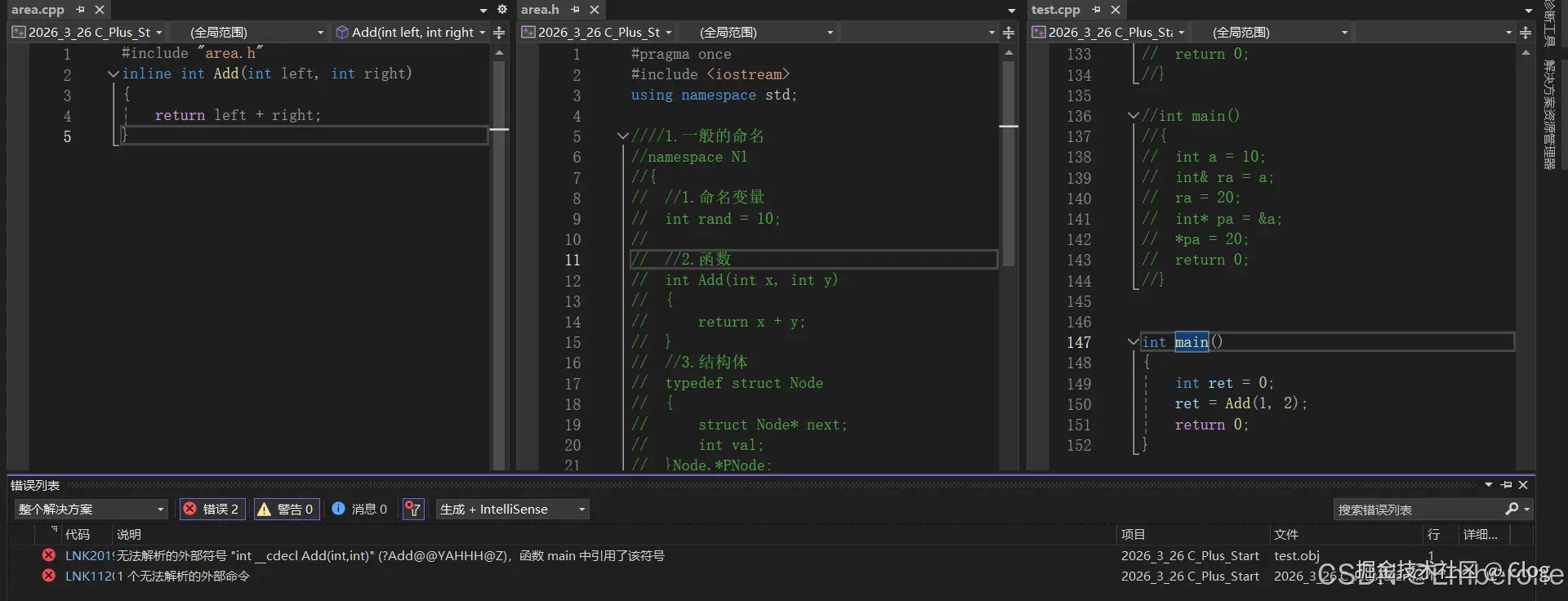The height and width of the screenshot is (601, 1568).
Task: Select the LNK2019 unresolved external symbol row
Action: [x=770, y=555]
